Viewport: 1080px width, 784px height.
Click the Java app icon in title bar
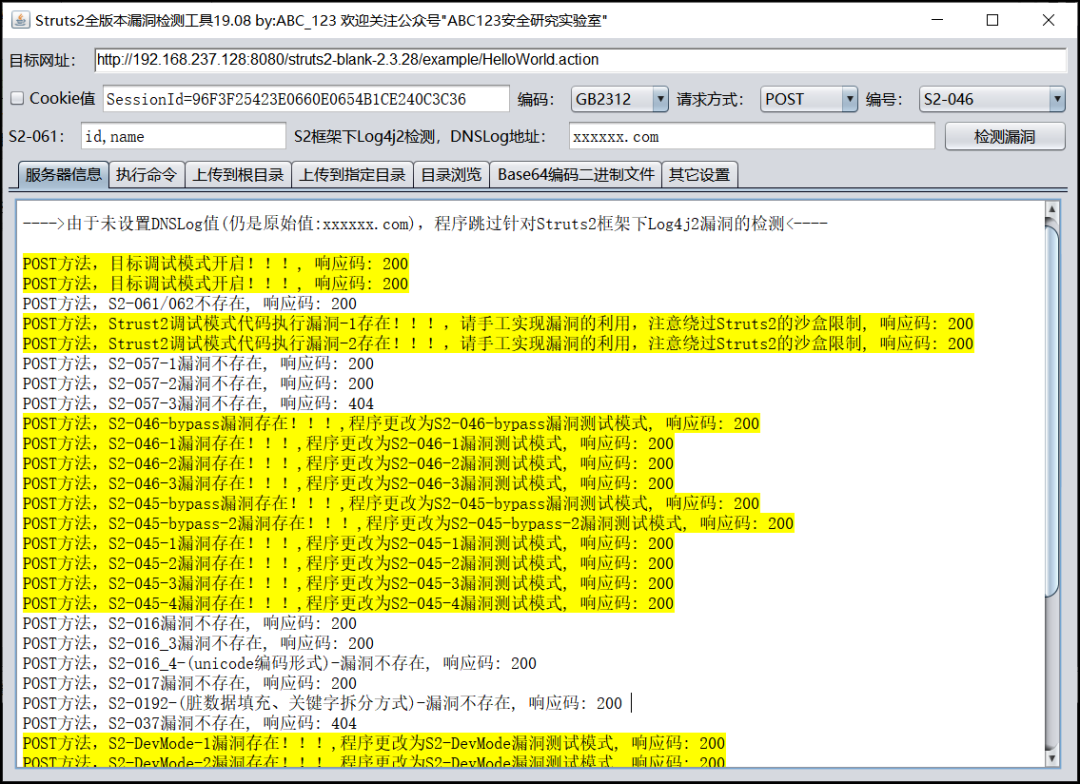pos(21,20)
